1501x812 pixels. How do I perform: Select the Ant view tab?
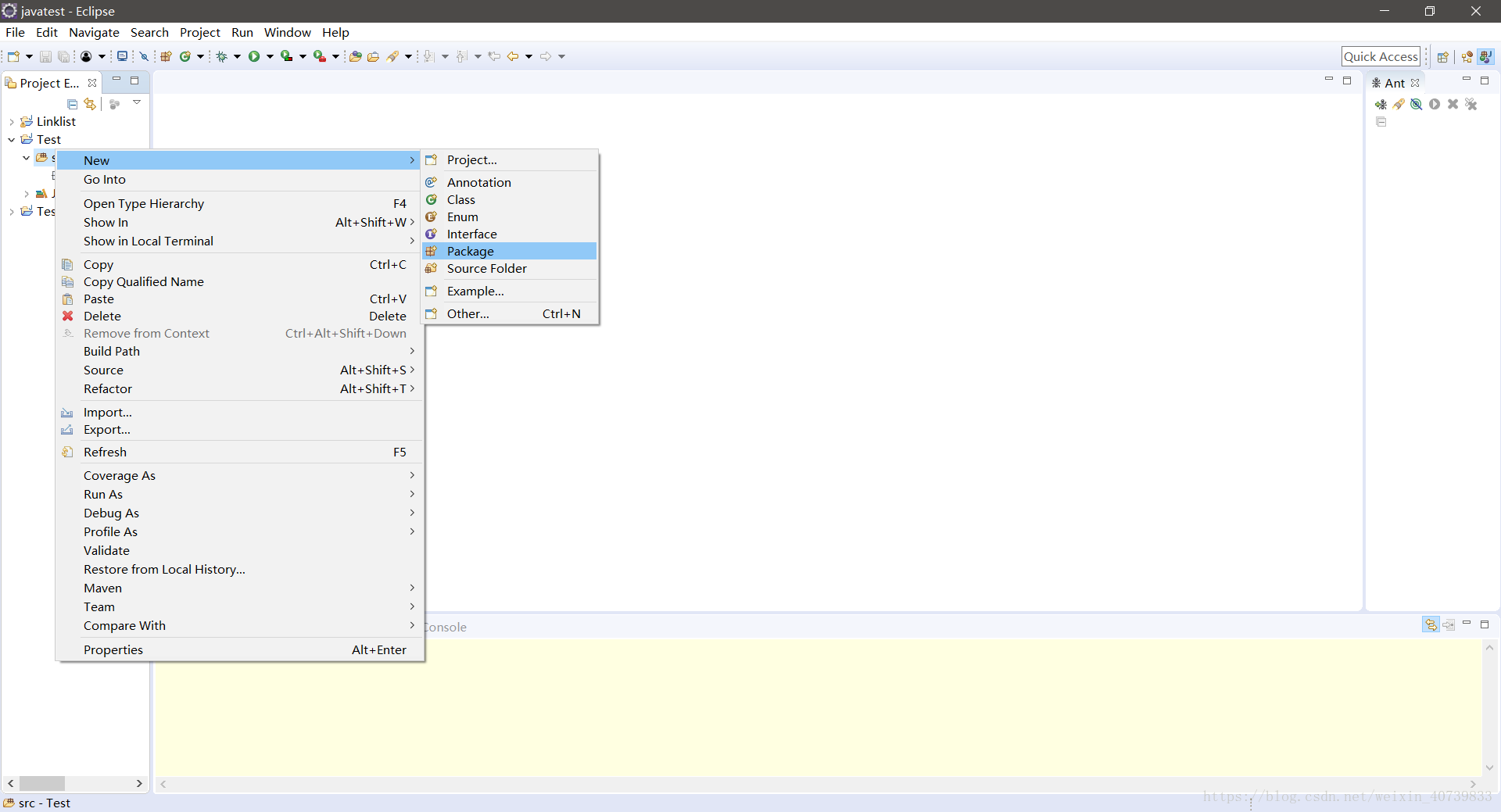[x=1395, y=83]
